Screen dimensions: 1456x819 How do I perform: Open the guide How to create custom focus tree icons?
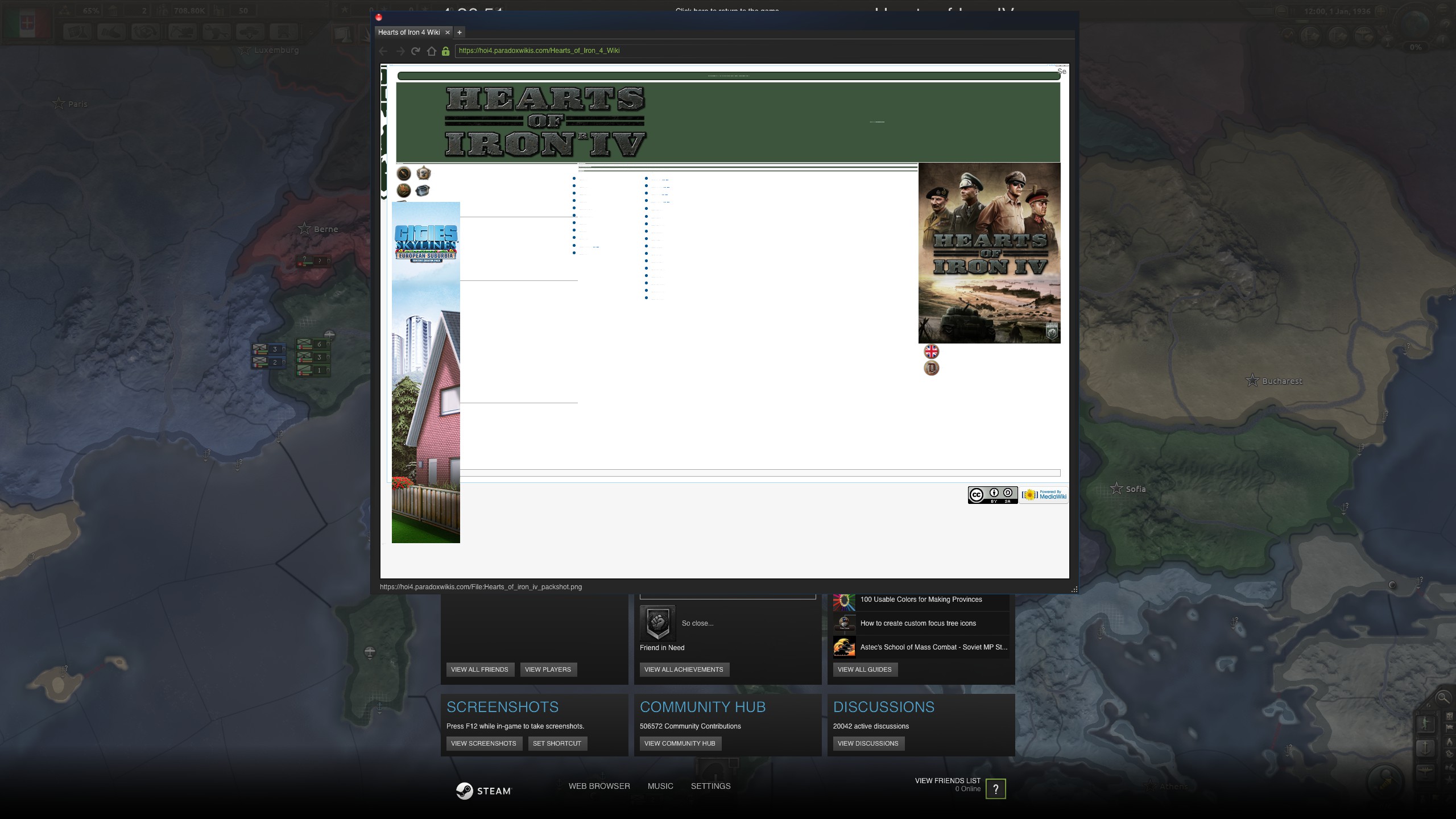[918, 623]
